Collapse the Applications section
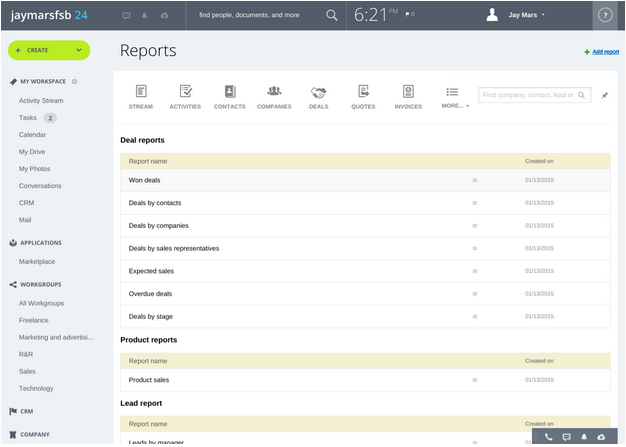This screenshot has height=447, width=626. 41,243
